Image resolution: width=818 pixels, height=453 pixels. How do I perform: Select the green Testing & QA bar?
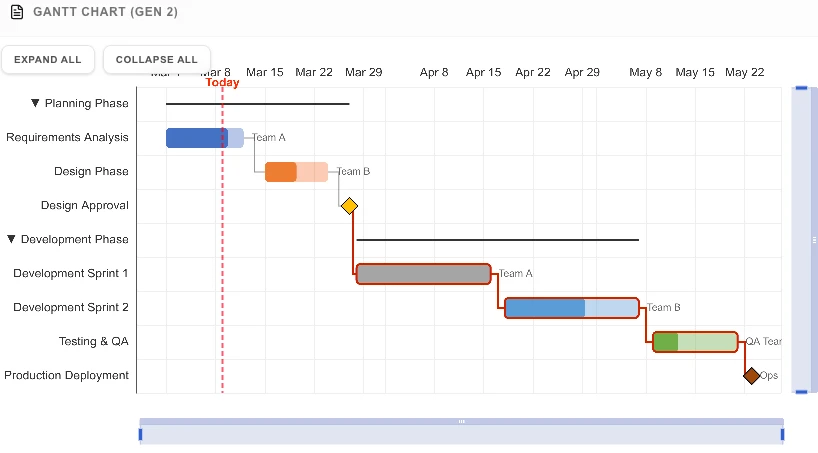695,342
